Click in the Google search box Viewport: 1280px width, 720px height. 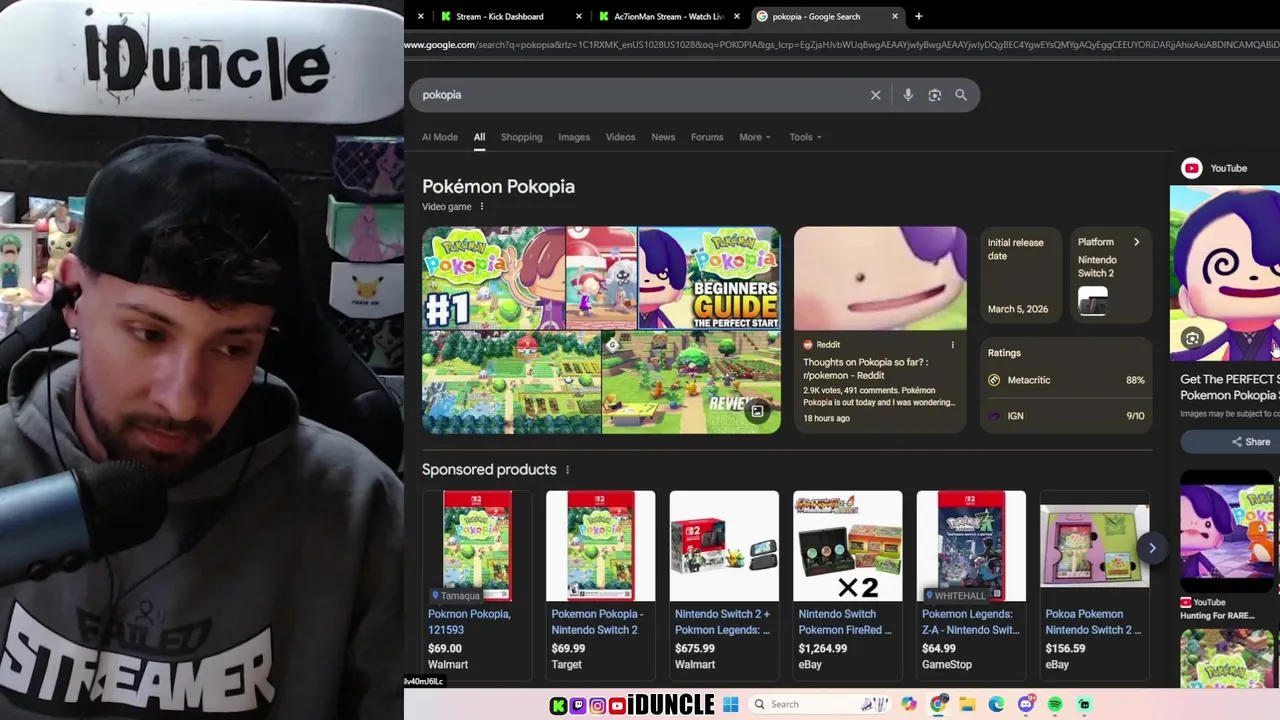pyautogui.click(x=640, y=95)
